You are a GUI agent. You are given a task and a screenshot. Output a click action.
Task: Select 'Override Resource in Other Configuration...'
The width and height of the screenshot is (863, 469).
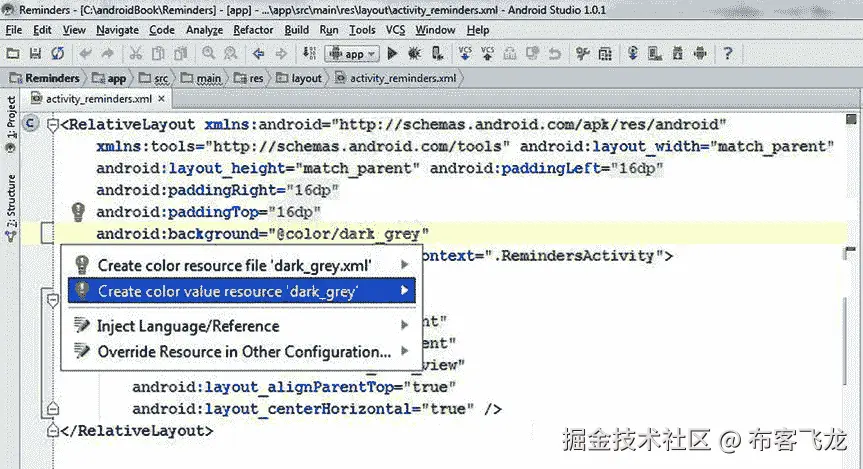242,351
